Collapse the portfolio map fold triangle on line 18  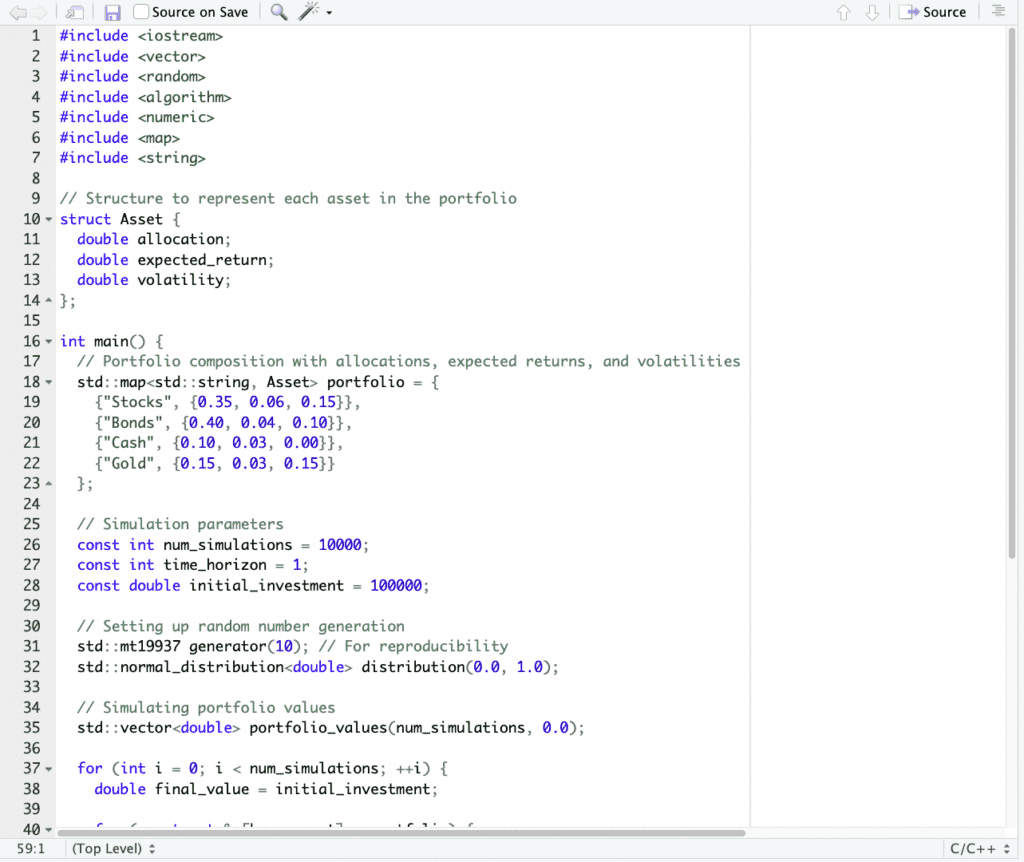click(49, 382)
